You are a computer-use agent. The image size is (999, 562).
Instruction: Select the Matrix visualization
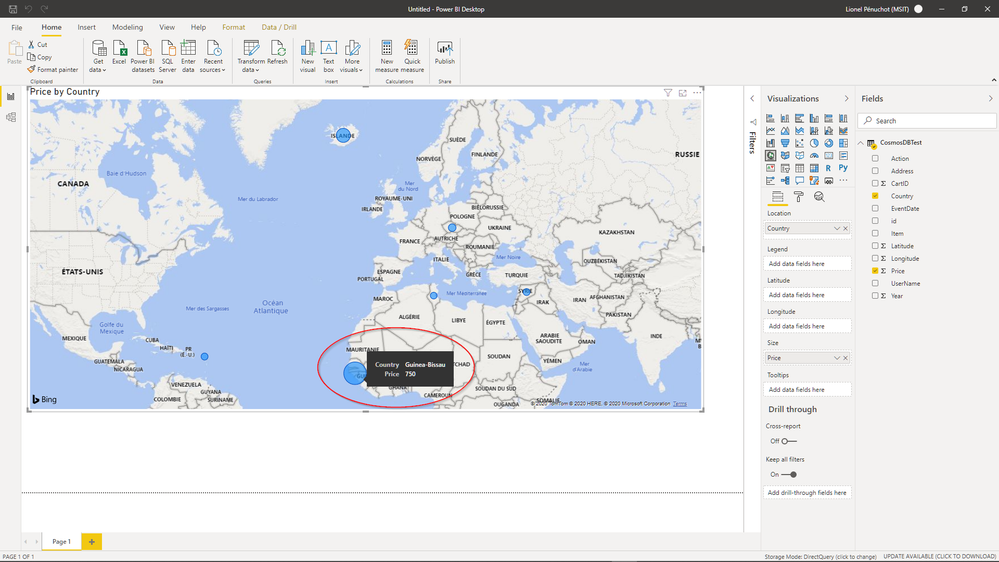coord(814,168)
